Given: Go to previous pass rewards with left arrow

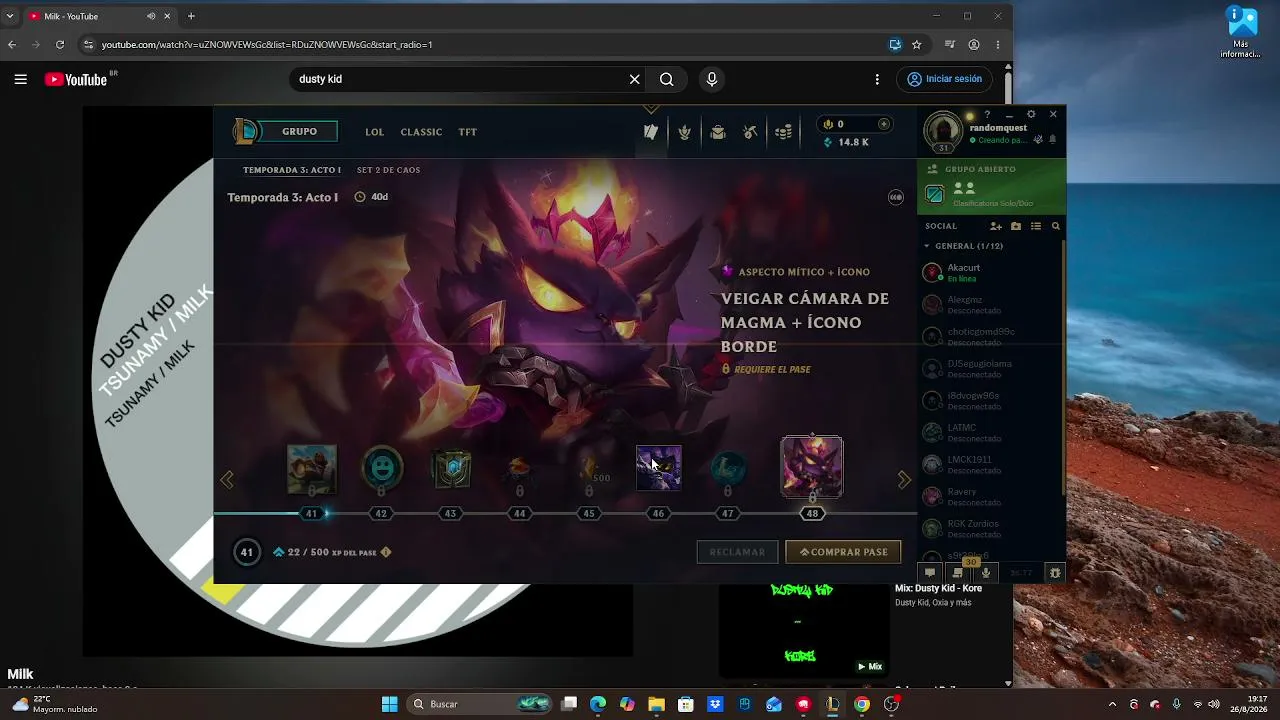Looking at the screenshot, I should point(227,480).
